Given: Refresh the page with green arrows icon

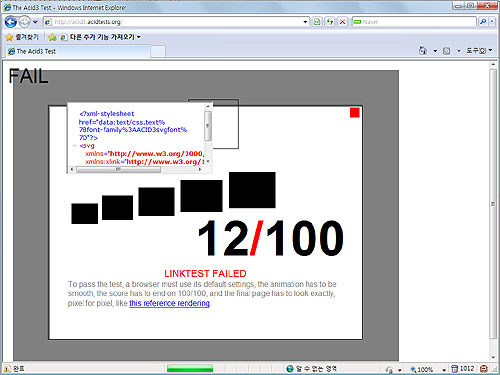Looking at the screenshot, I should [x=330, y=22].
